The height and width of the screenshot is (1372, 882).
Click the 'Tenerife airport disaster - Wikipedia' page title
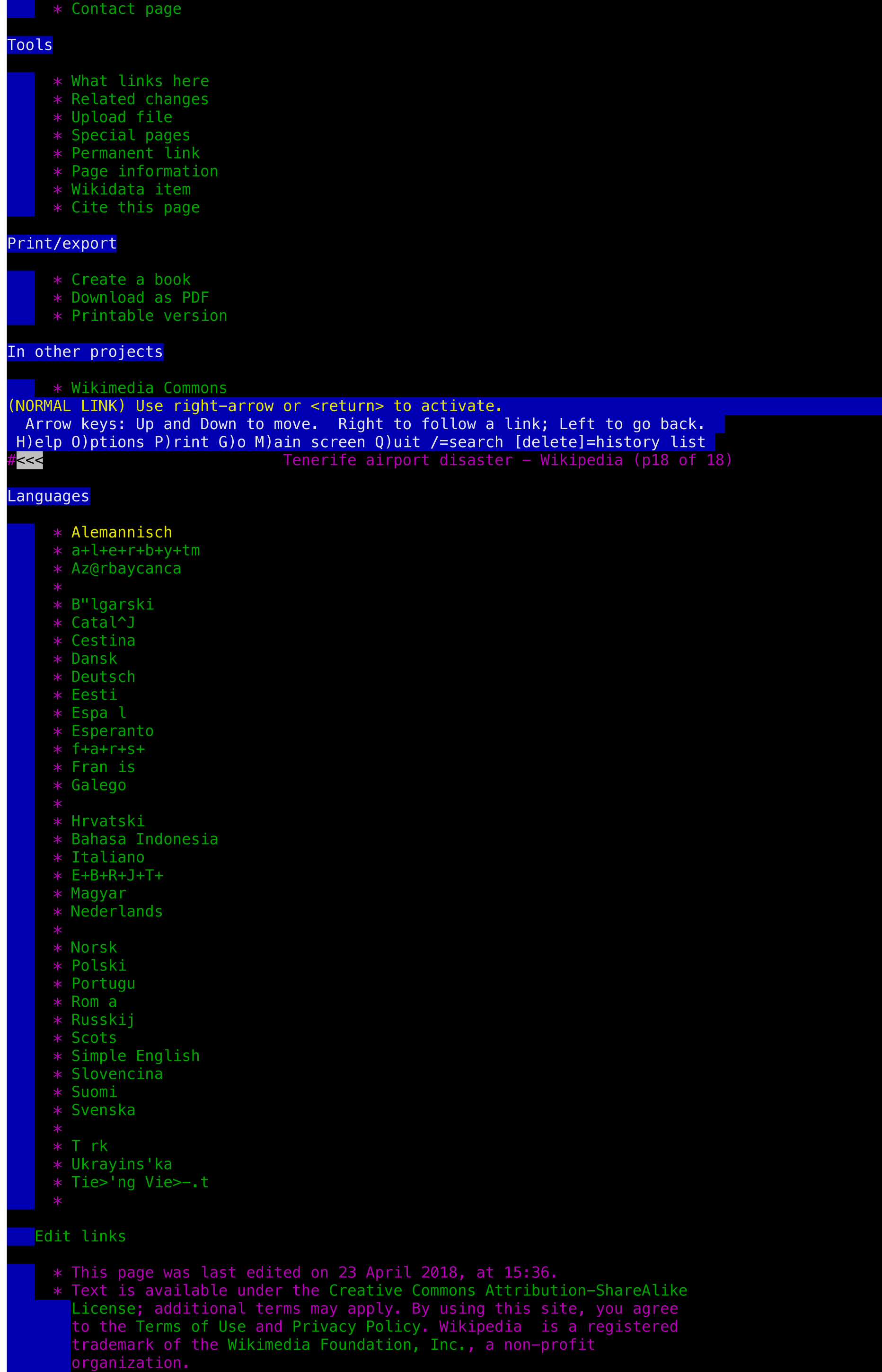click(452, 460)
